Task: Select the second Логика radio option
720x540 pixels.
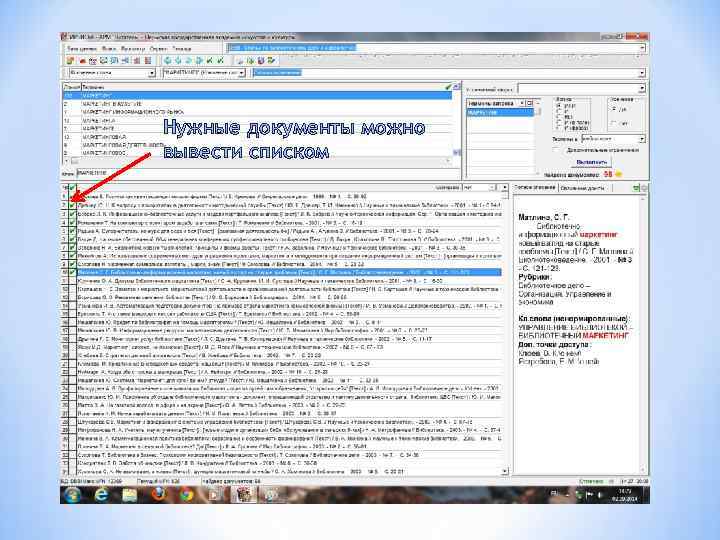Action: click(x=559, y=111)
